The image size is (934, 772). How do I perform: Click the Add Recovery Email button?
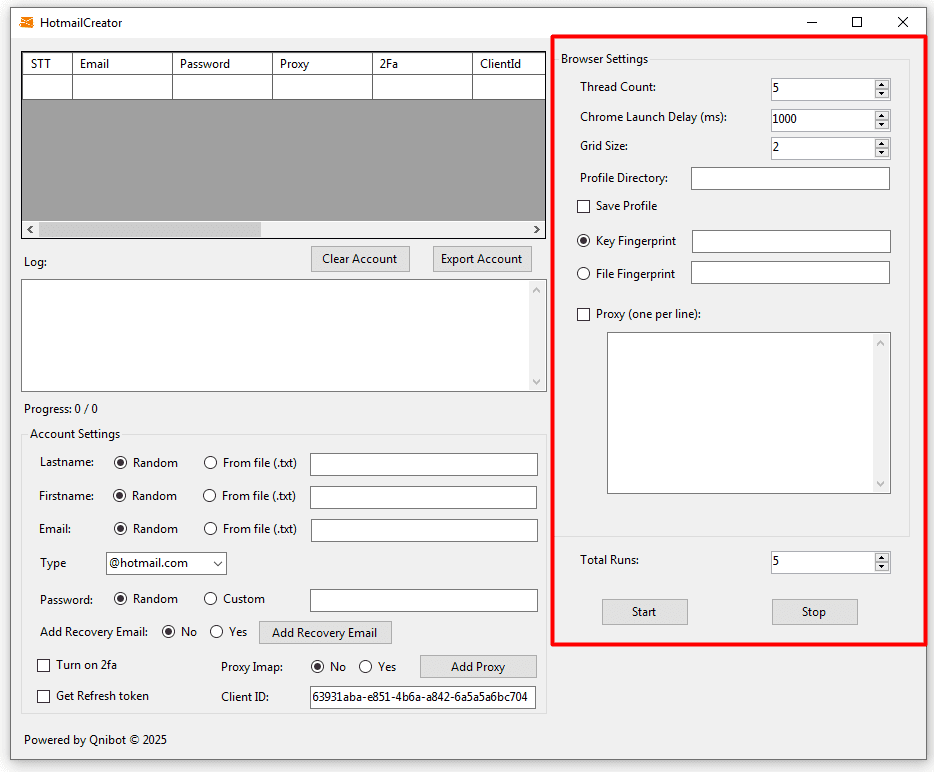[325, 633]
